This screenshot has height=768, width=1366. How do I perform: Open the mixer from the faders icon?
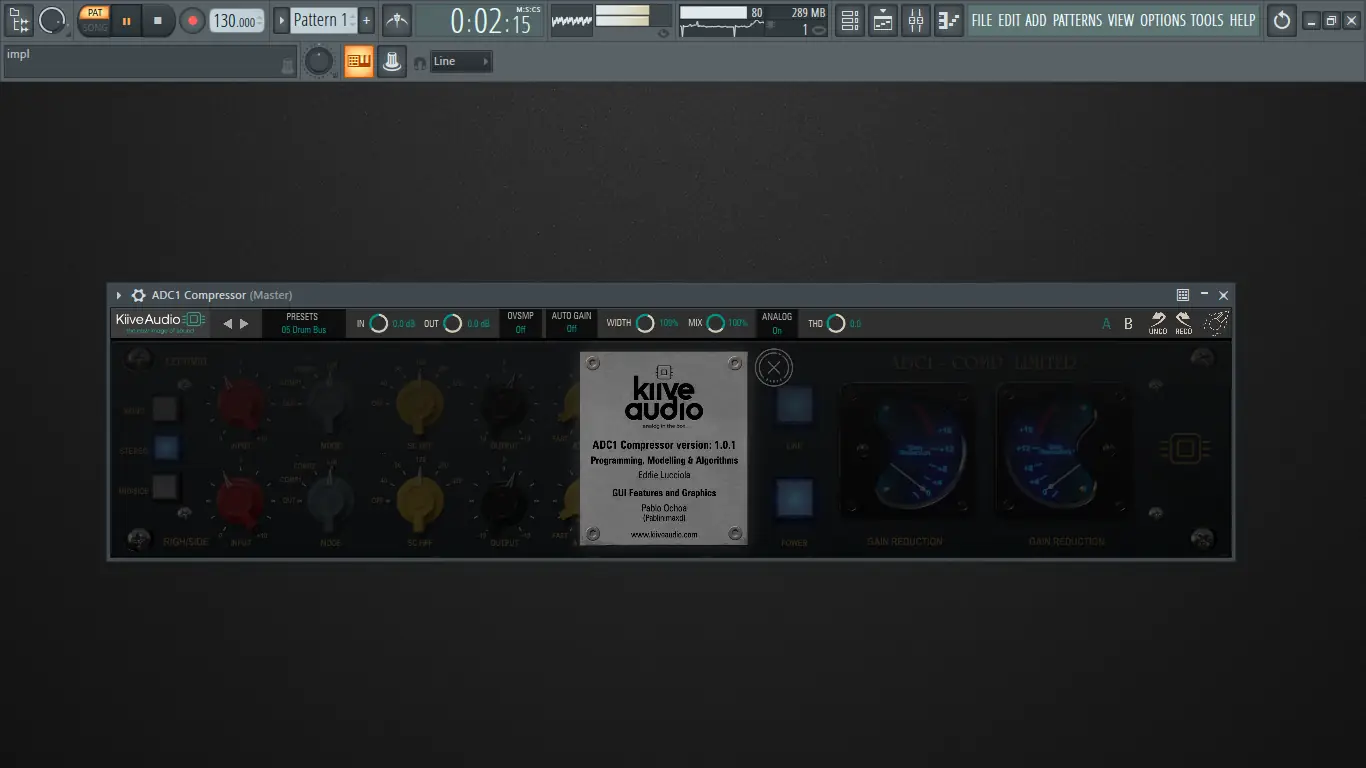click(x=915, y=20)
